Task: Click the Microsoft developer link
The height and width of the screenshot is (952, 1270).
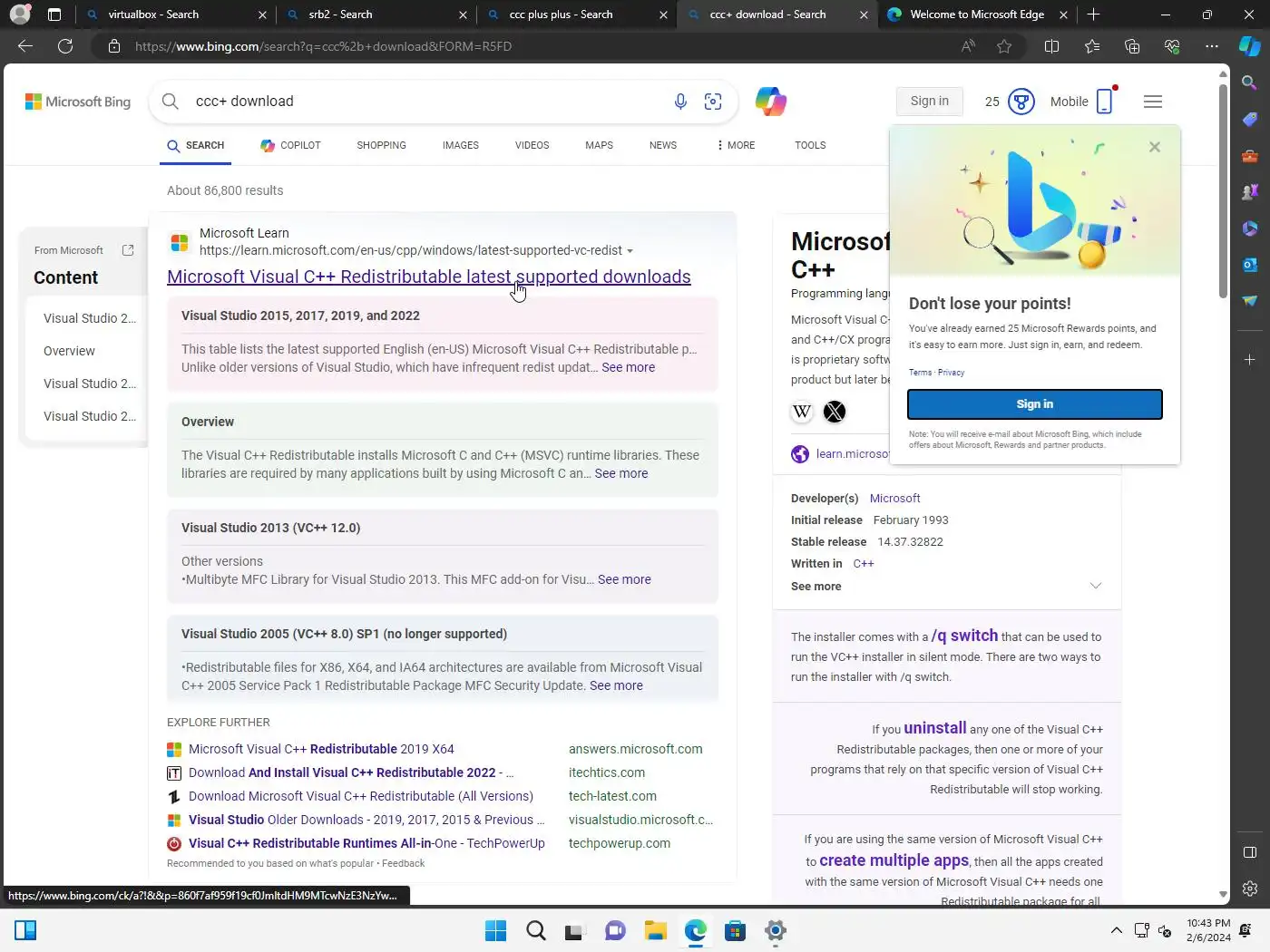Action: tap(894, 498)
